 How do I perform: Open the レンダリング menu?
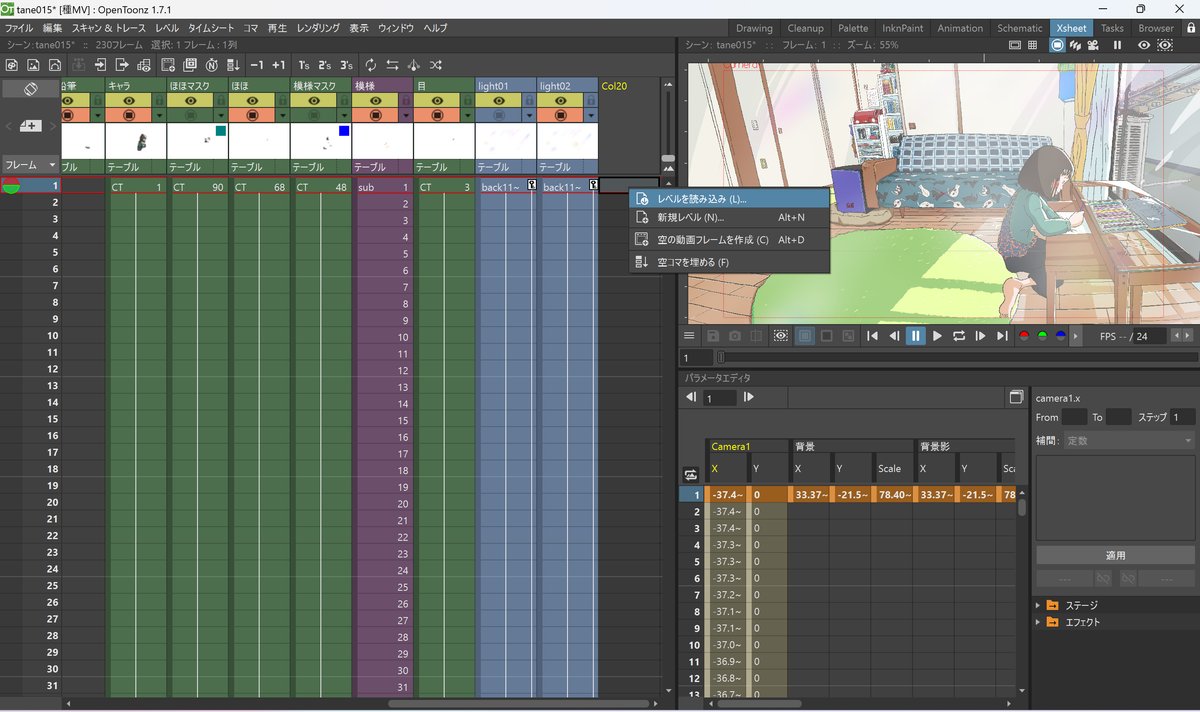pos(318,28)
